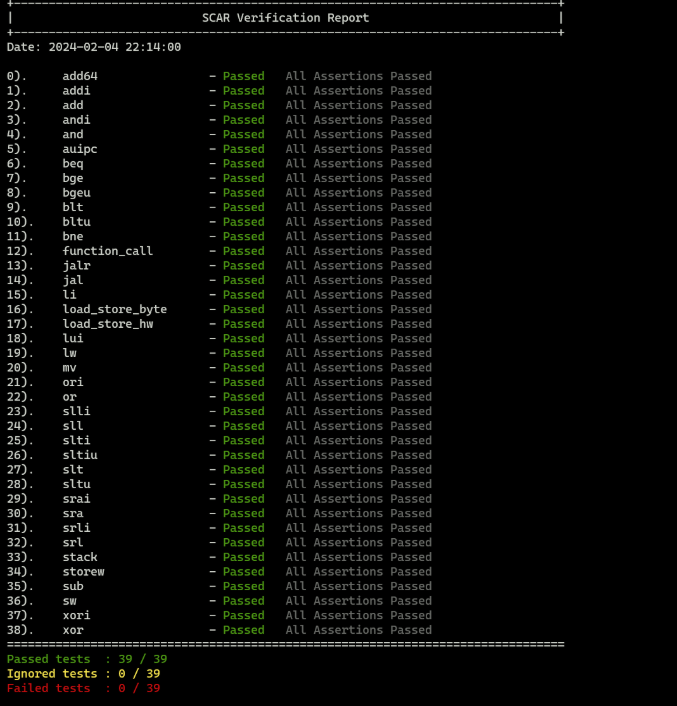This screenshot has height=706, width=677.
Task: Click the Passed status for auipc
Action: tap(243, 149)
